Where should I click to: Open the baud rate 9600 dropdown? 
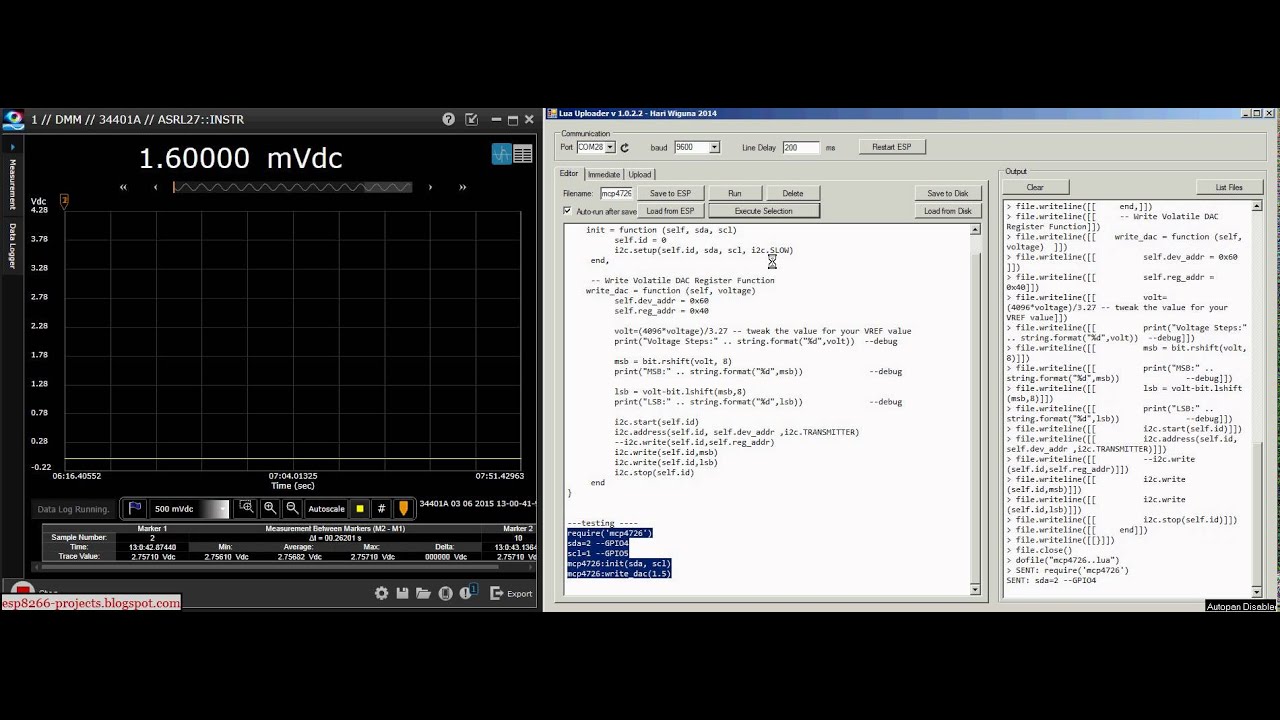coord(714,147)
